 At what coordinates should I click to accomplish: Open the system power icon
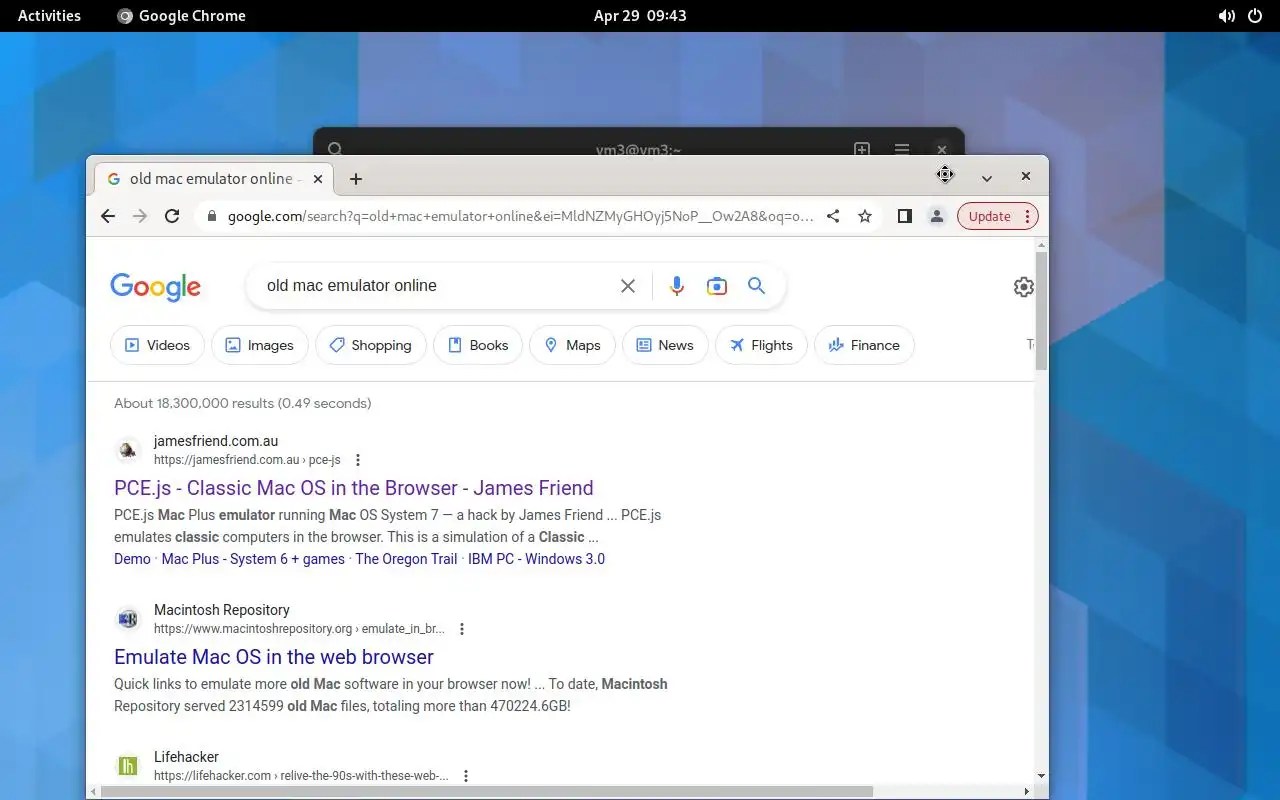click(1256, 16)
